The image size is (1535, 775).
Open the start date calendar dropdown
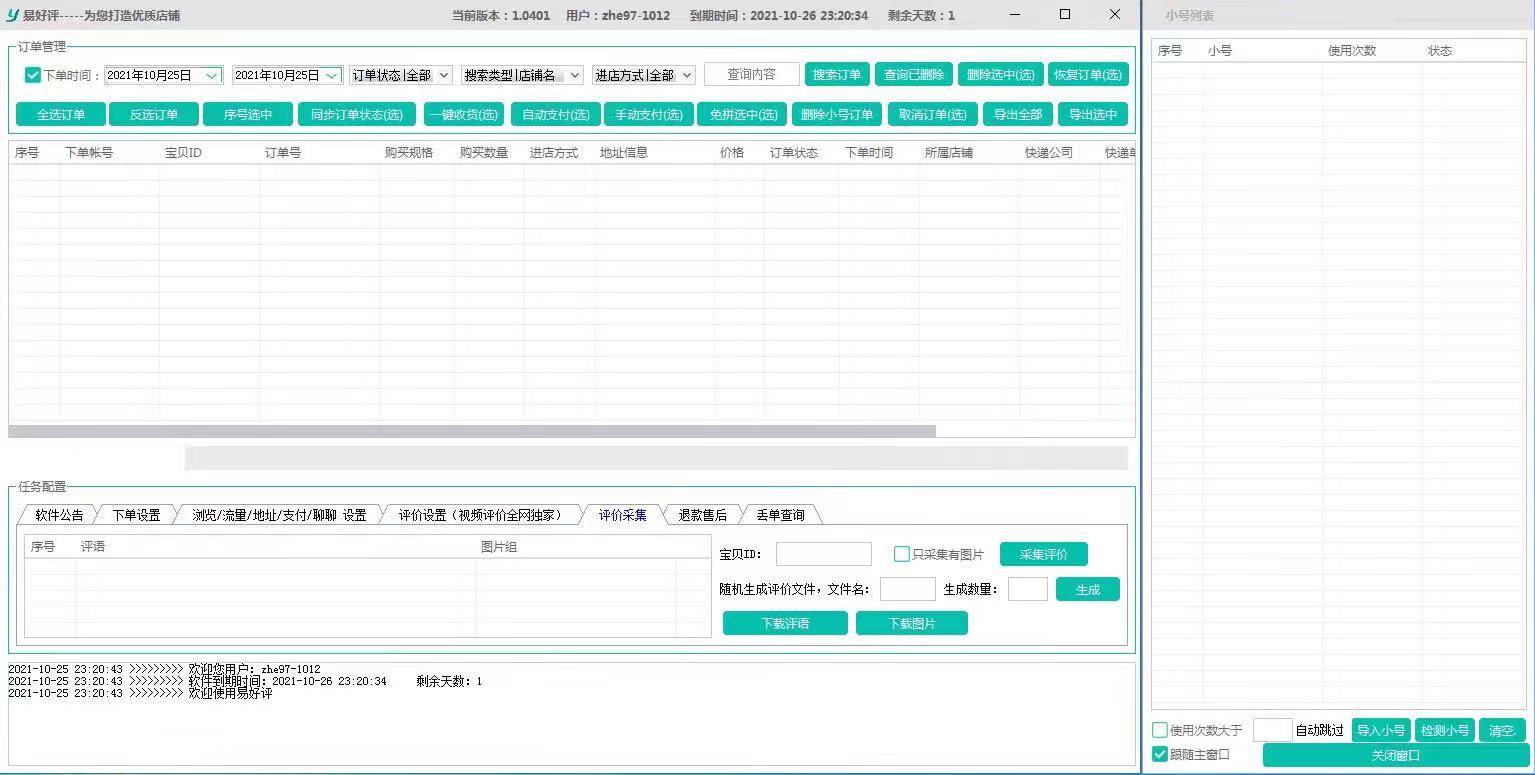(211, 75)
